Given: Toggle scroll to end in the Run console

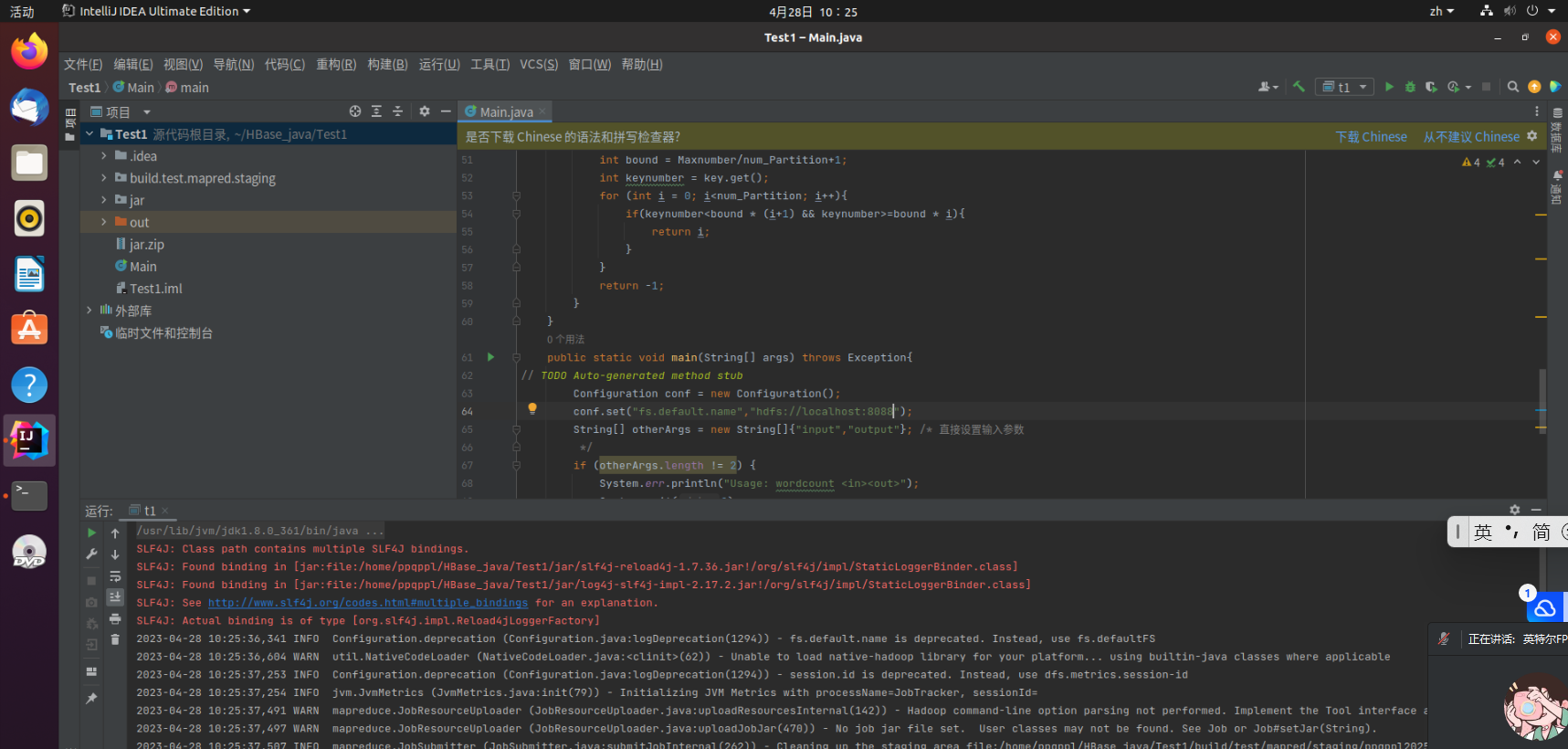Looking at the screenshot, I should tap(115, 597).
